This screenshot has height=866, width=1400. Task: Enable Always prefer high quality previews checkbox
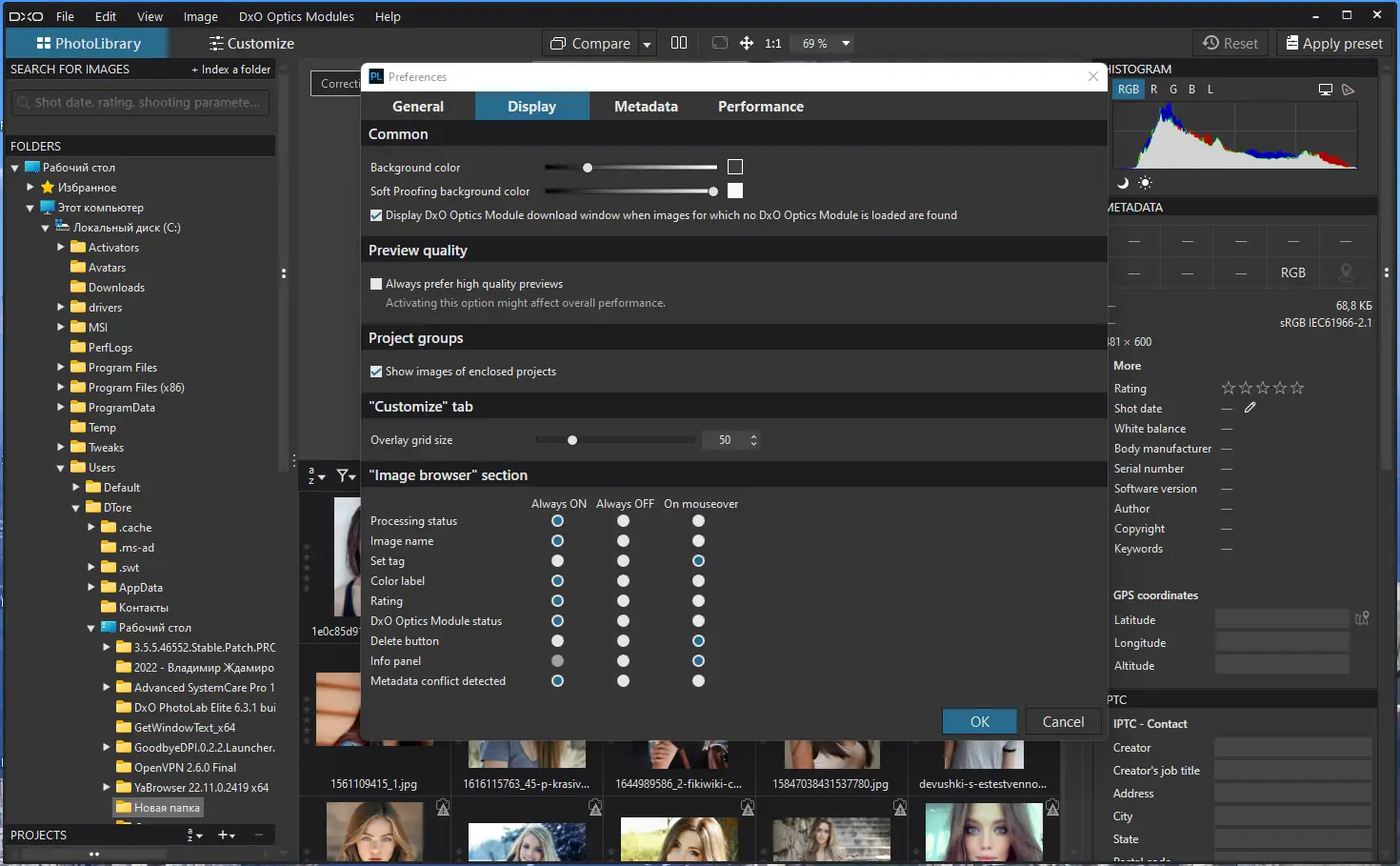376,284
